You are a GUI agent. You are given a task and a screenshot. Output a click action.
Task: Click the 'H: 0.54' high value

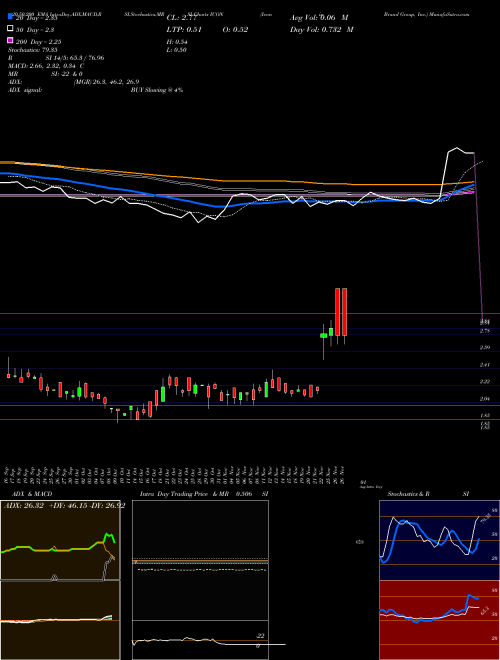[x=177, y=42]
